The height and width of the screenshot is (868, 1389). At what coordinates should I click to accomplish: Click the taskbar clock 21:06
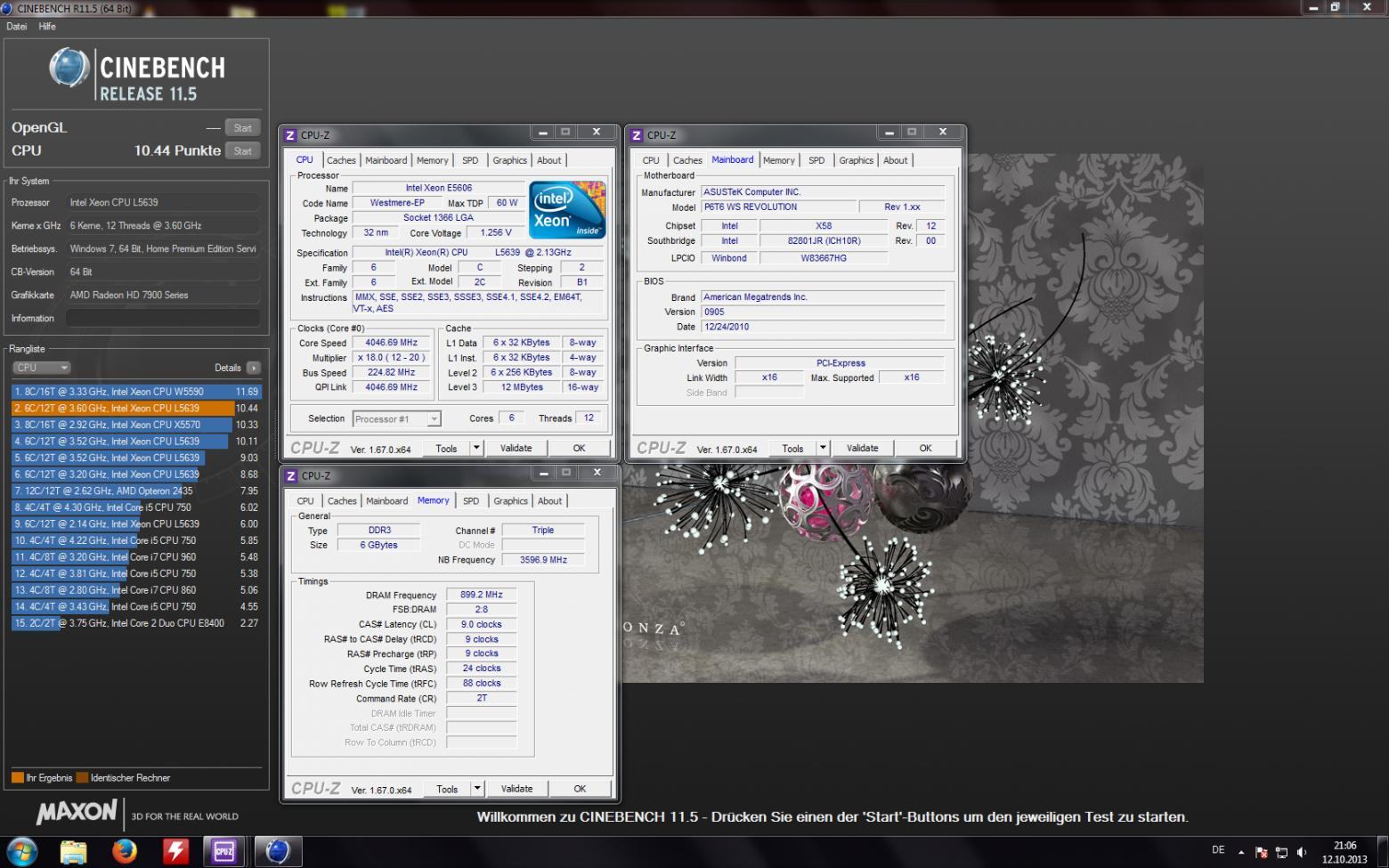click(x=1344, y=846)
